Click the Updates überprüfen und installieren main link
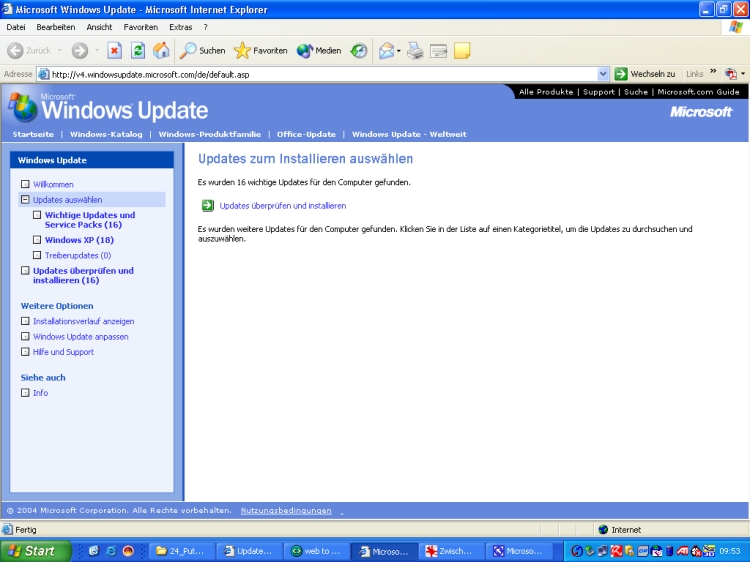Image resolution: width=750 pixels, height=562 pixels. point(283,206)
